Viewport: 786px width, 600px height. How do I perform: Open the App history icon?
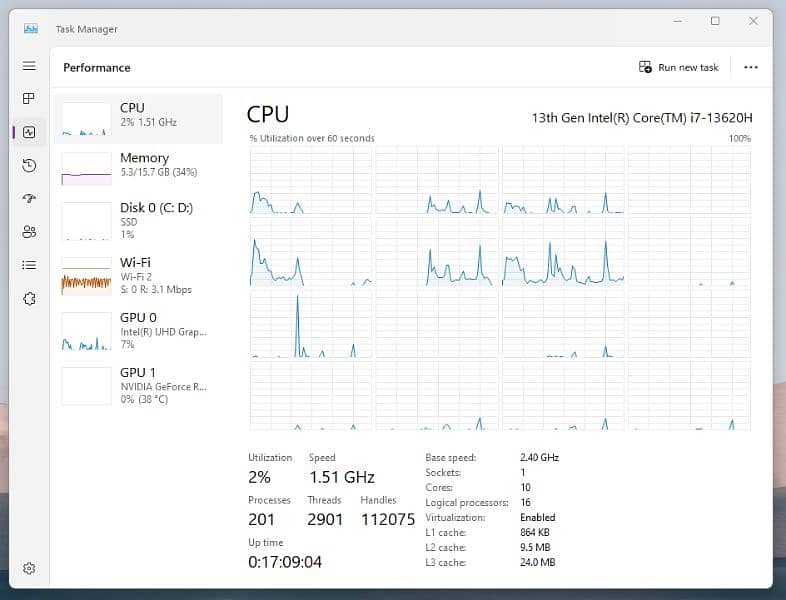pos(29,165)
